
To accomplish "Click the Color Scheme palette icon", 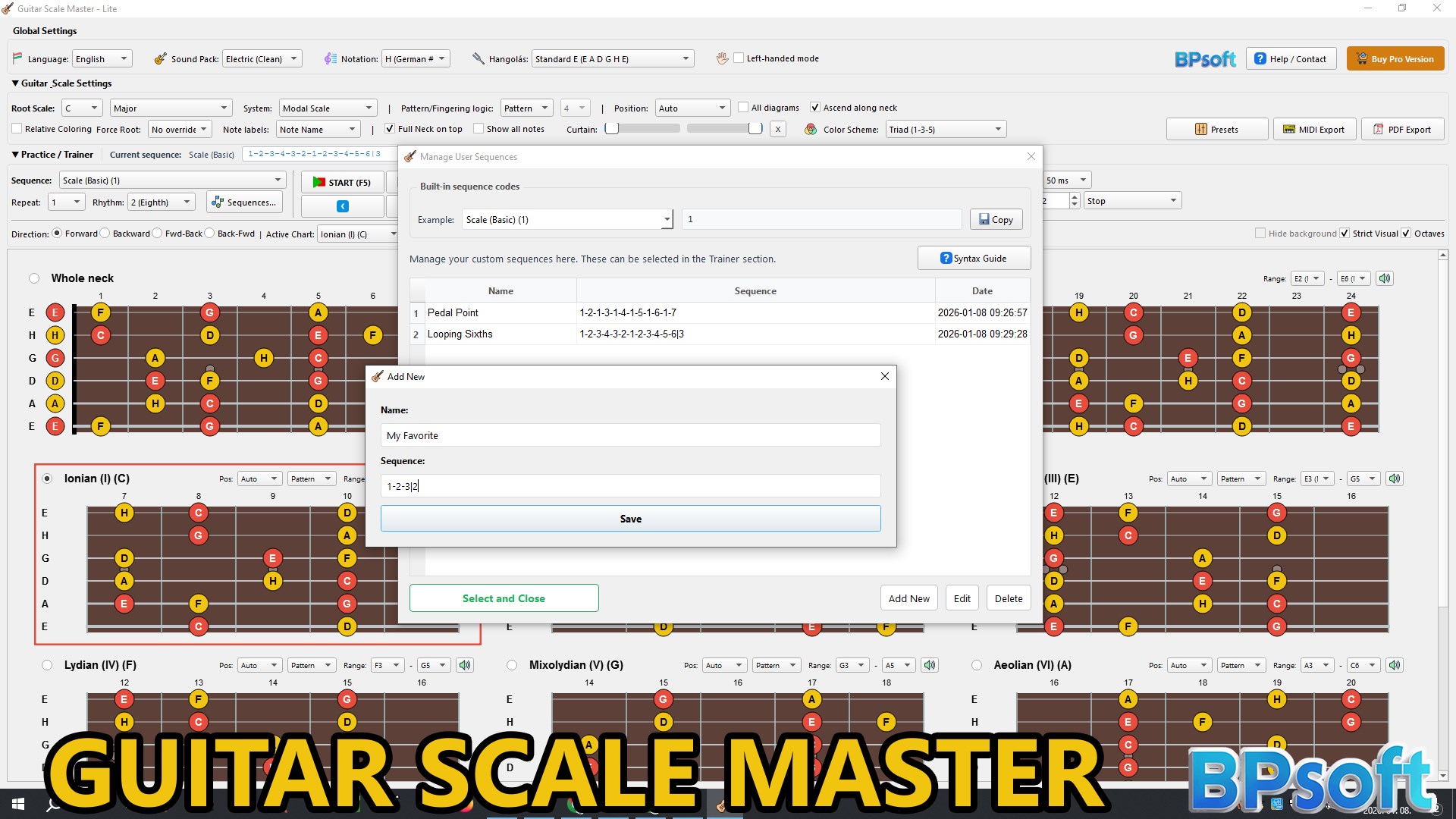I will pos(811,130).
